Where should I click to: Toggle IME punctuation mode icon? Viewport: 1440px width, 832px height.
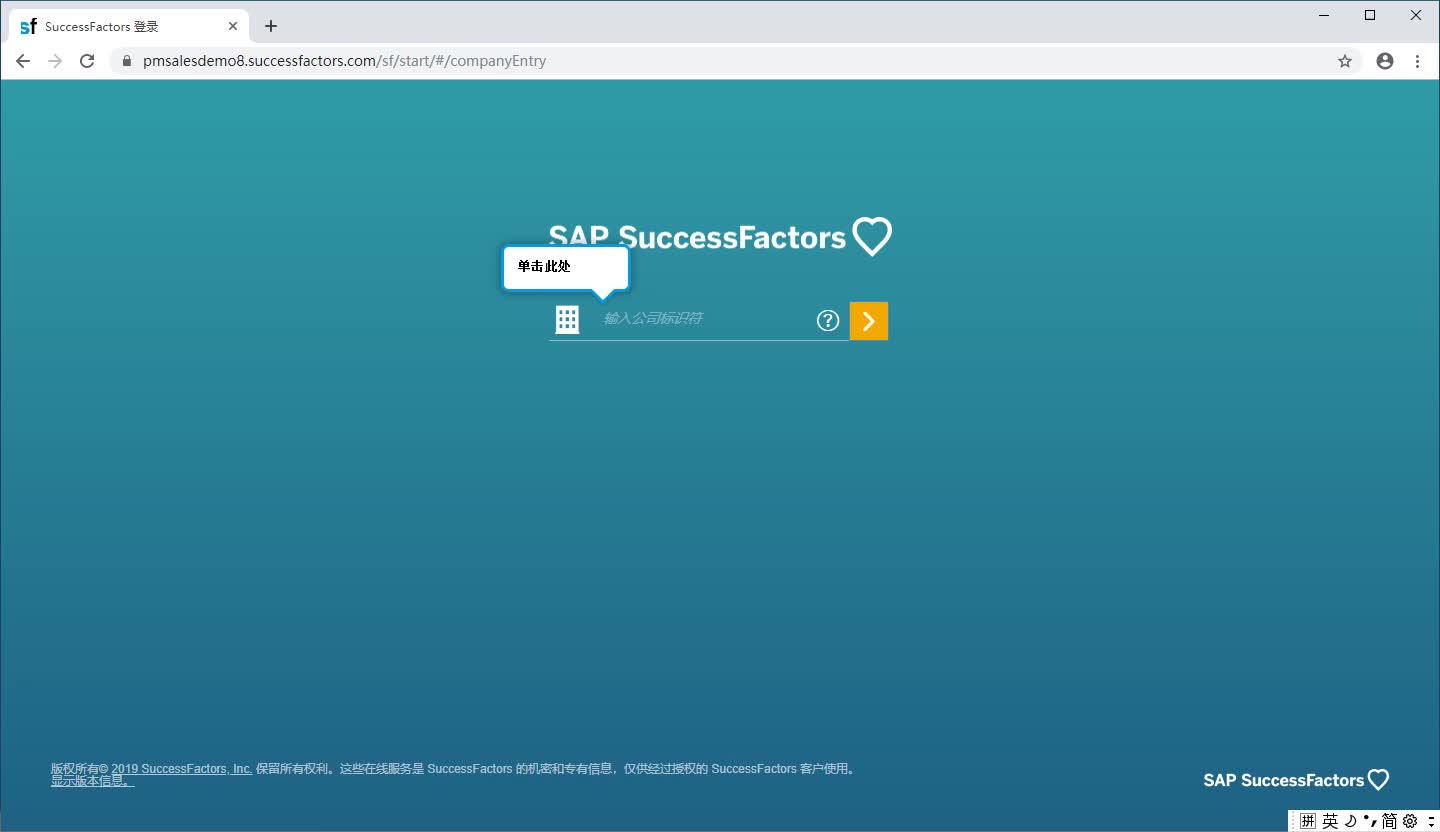[x=1370, y=821]
